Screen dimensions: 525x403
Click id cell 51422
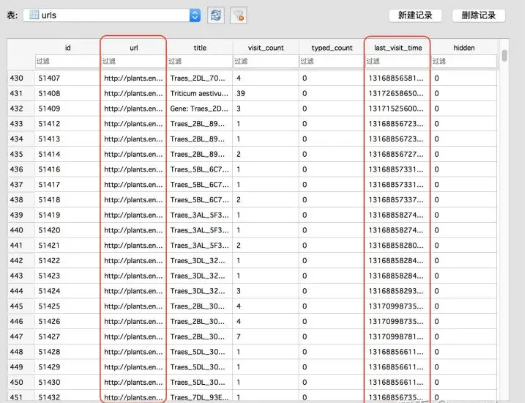[x=67, y=260]
